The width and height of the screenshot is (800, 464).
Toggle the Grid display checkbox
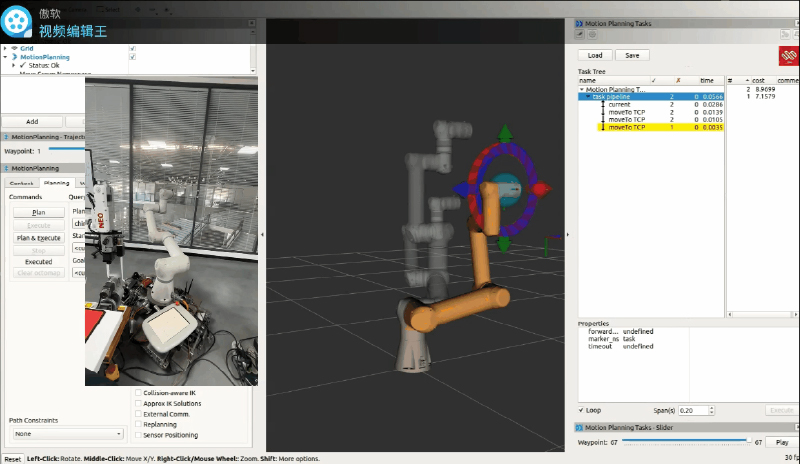click(133, 48)
